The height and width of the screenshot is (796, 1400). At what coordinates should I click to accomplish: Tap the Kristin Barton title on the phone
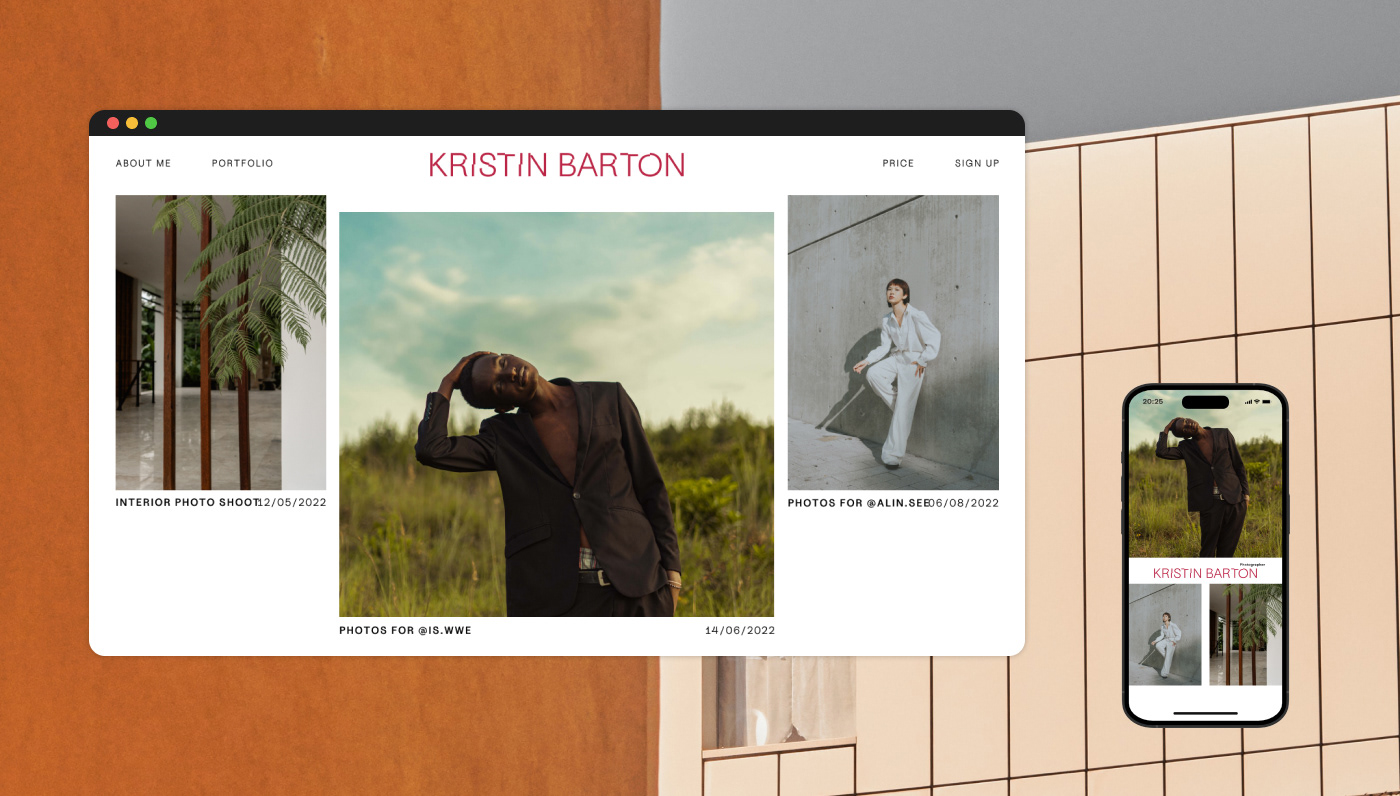coord(1205,573)
